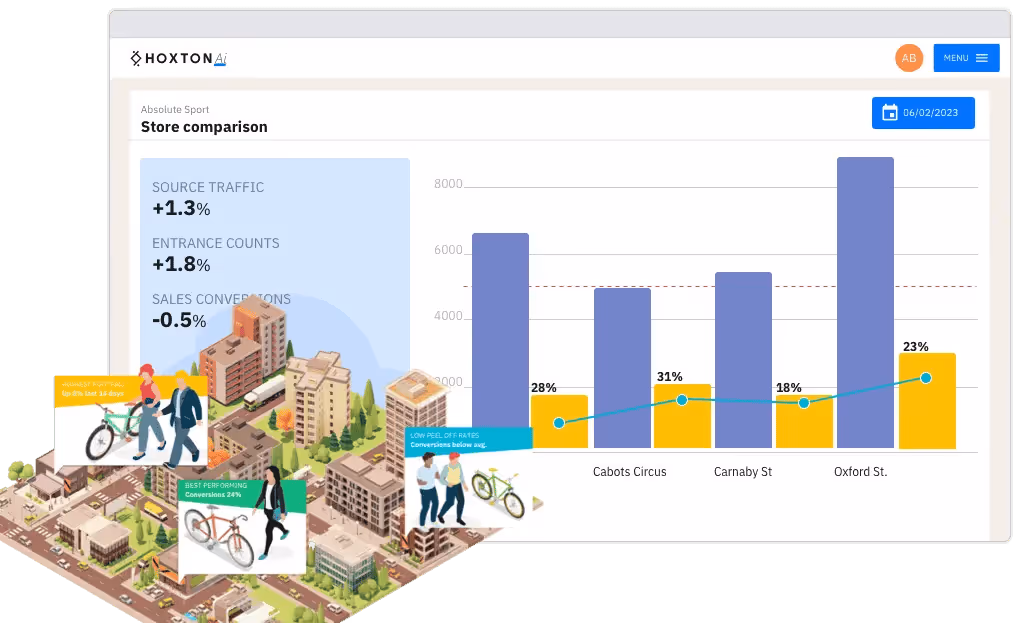Click the purple Carnaby St bar

point(743,360)
